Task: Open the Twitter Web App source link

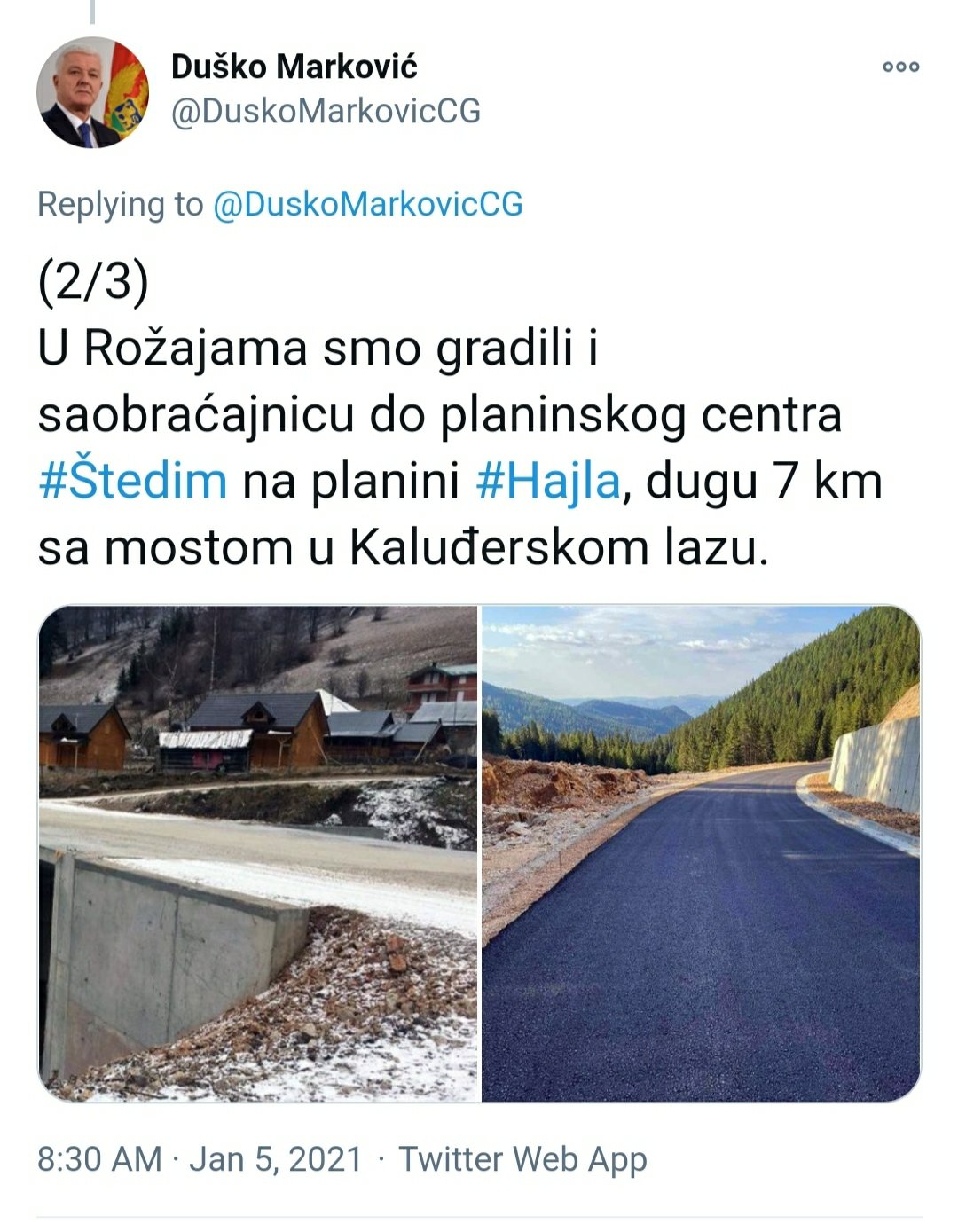Action: coord(522,1159)
